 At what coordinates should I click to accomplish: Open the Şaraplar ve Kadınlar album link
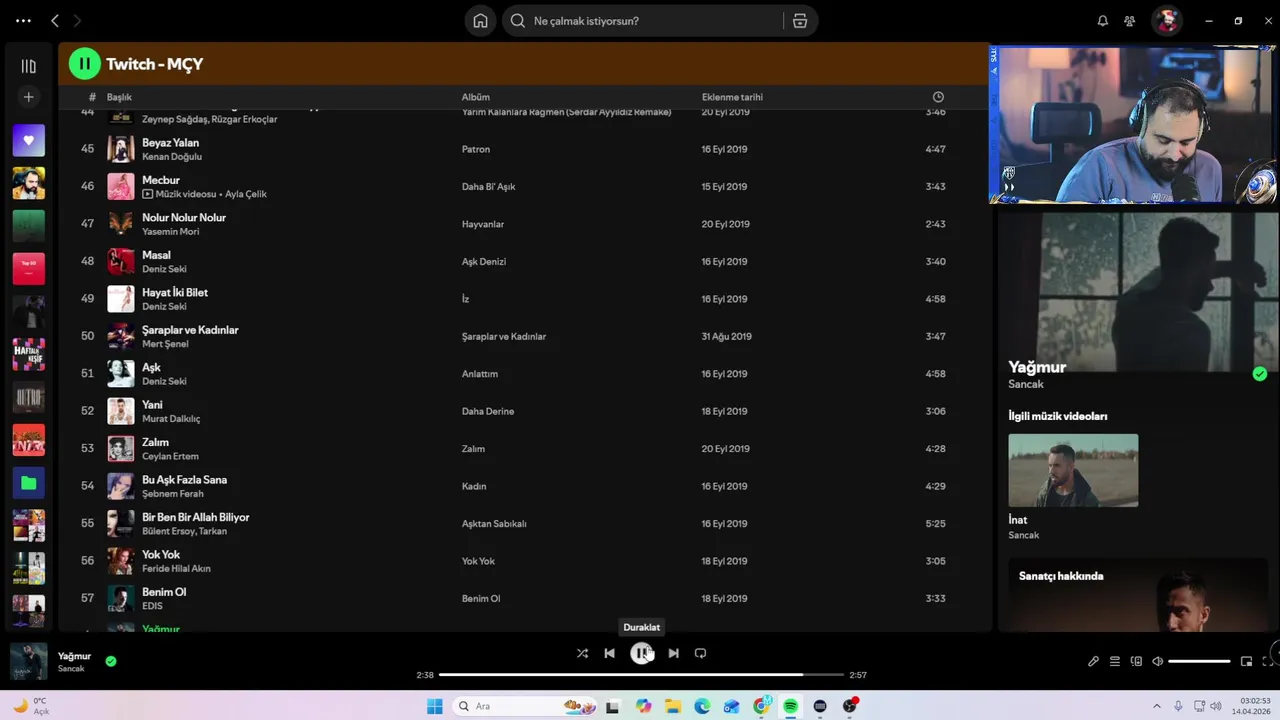click(x=504, y=336)
